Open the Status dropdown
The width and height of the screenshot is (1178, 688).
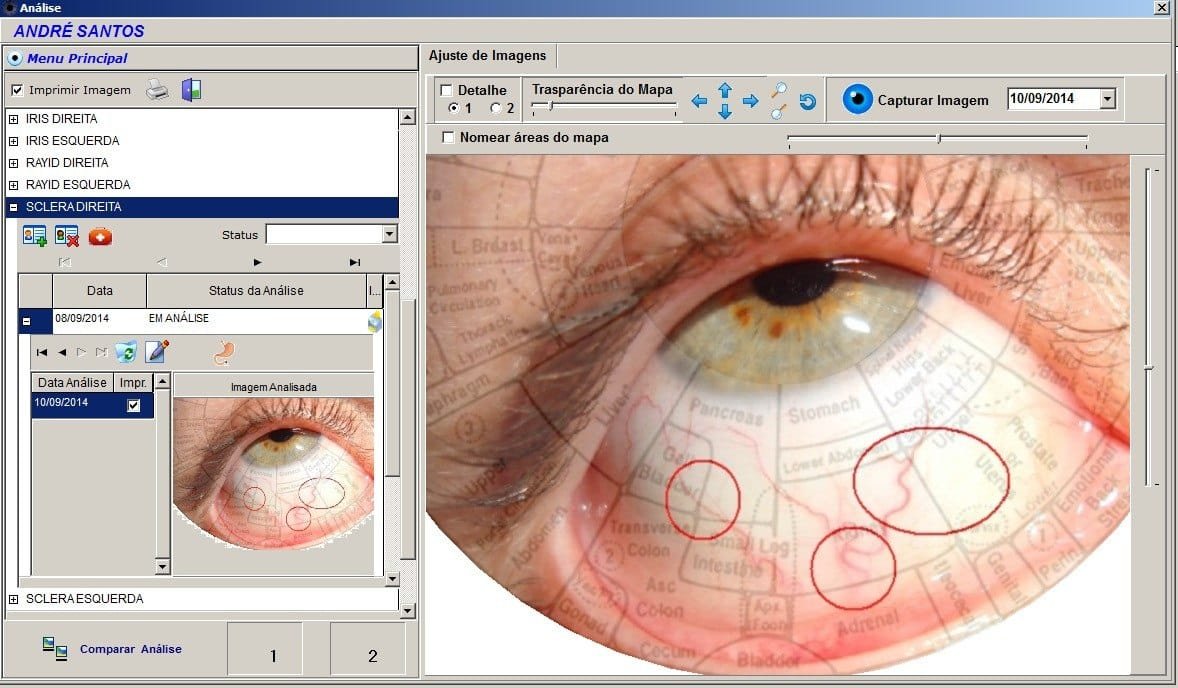coord(389,235)
